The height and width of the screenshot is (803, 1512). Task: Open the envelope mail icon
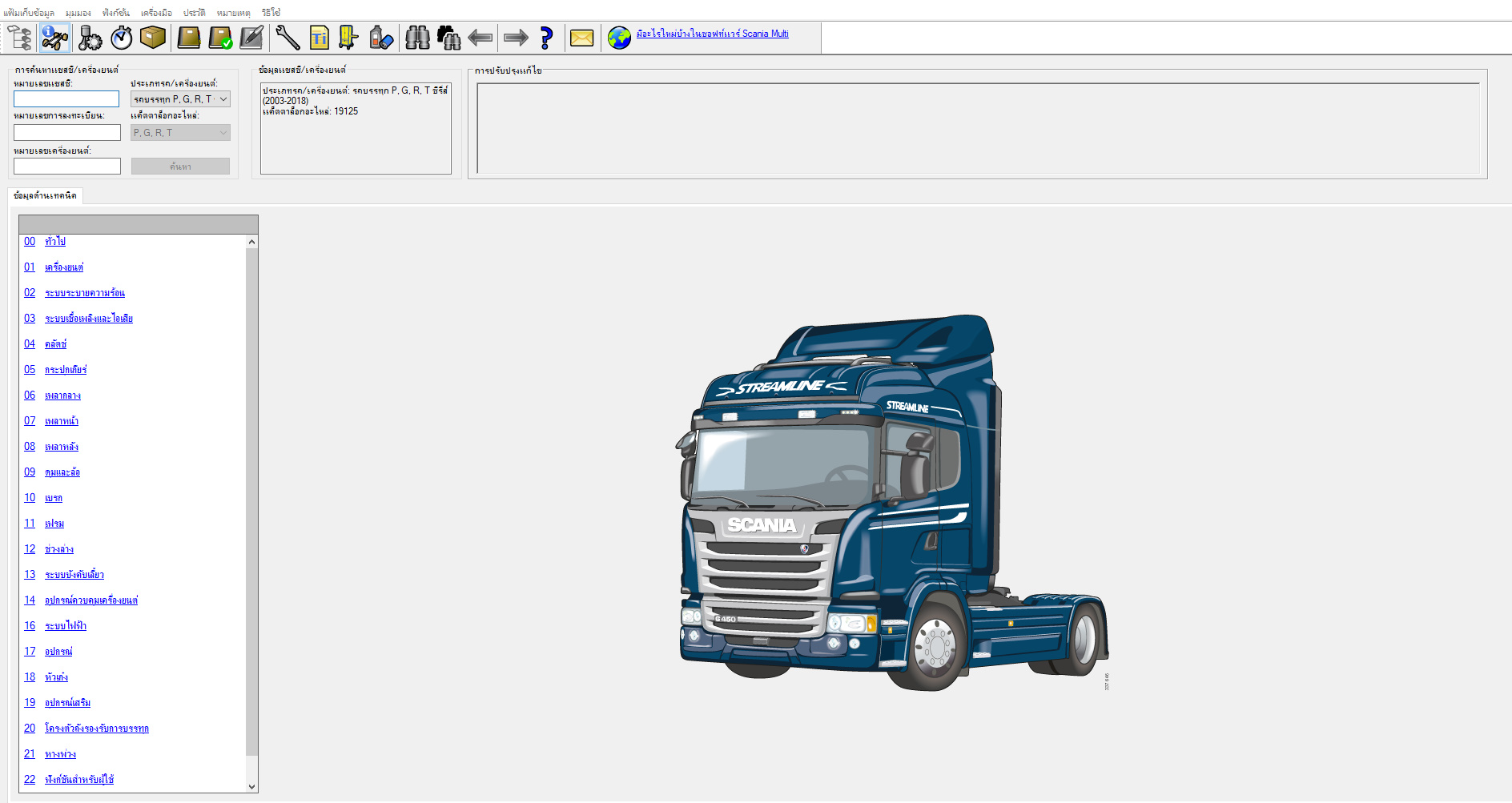[581, 38]
